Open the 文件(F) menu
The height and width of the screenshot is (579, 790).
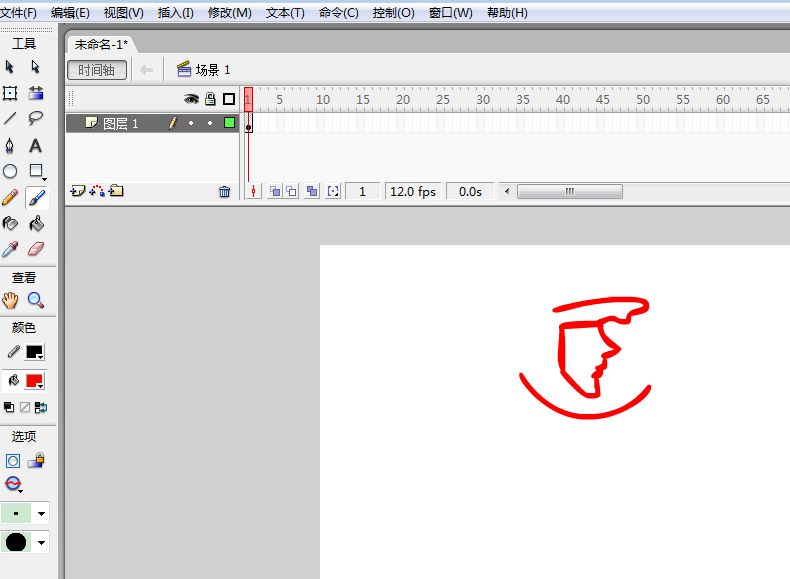[18, 13]
